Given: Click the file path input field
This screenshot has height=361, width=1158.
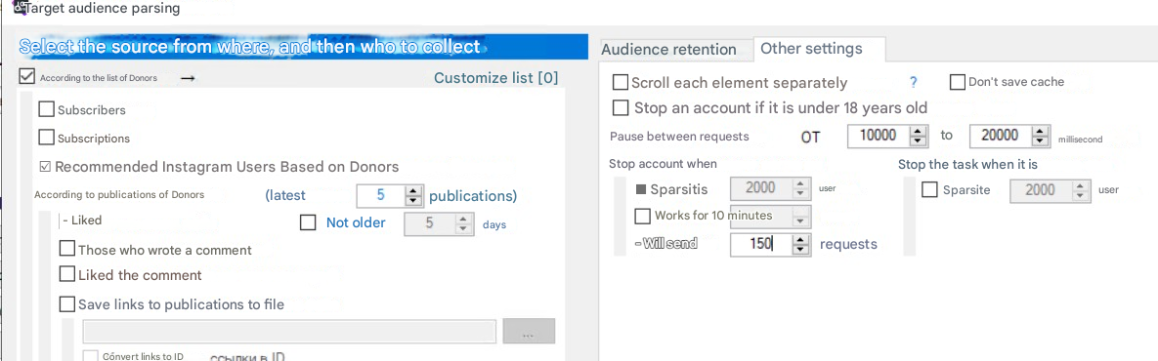Looking at the screenshot, I should [x=290, y=331].
